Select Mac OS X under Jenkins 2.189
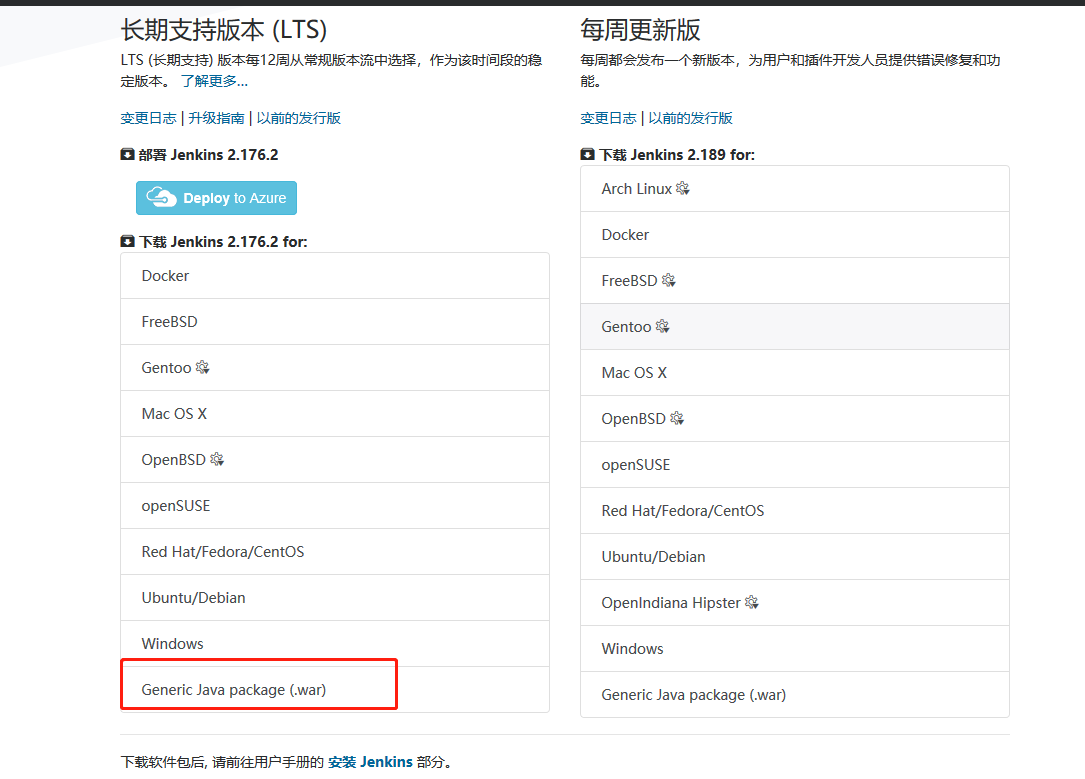1085x779 pixels. pyautogui.click(x=795, y=372)
